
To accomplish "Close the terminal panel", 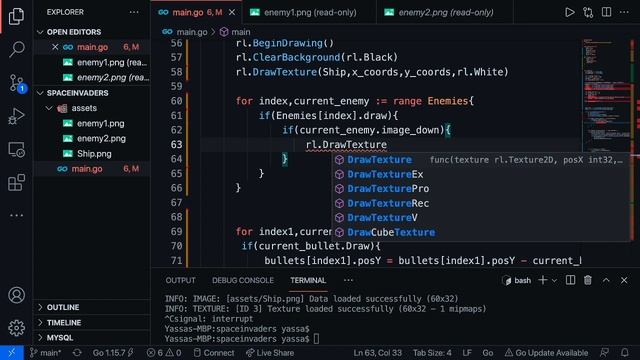I will (x=624, y=280).
